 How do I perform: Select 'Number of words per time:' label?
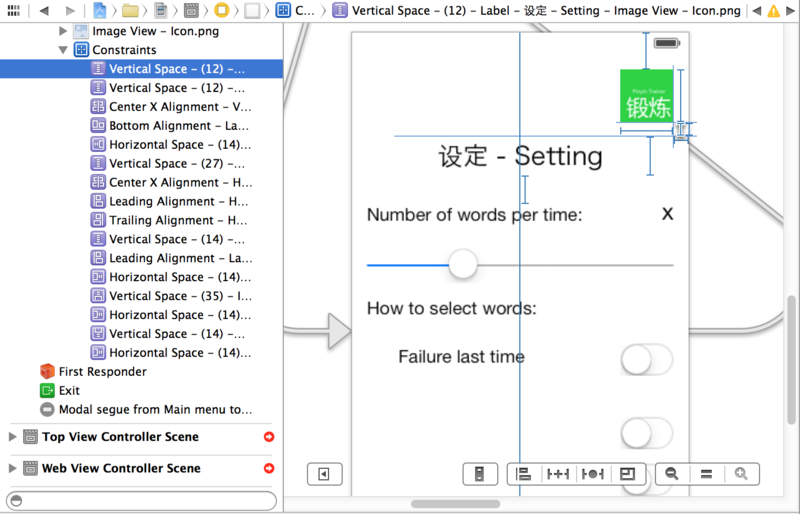(x=474, y=215)
